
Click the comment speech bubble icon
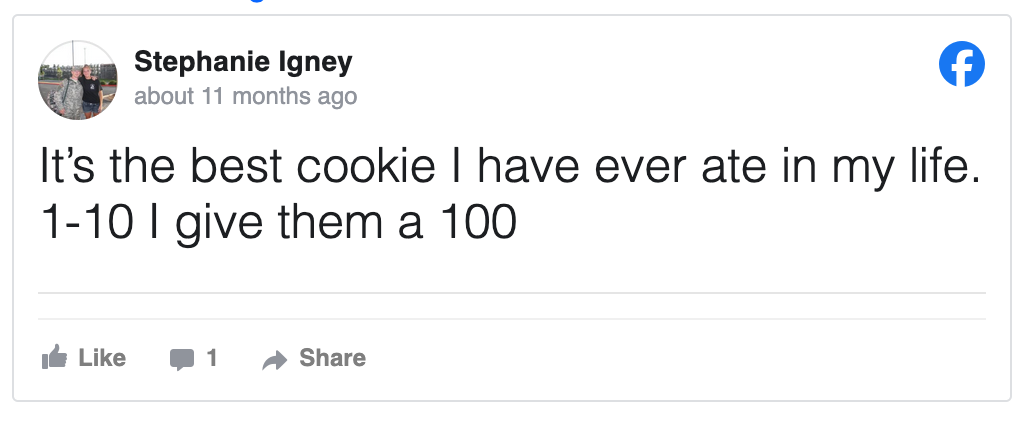pyautogui.click(x=182, y=359)
